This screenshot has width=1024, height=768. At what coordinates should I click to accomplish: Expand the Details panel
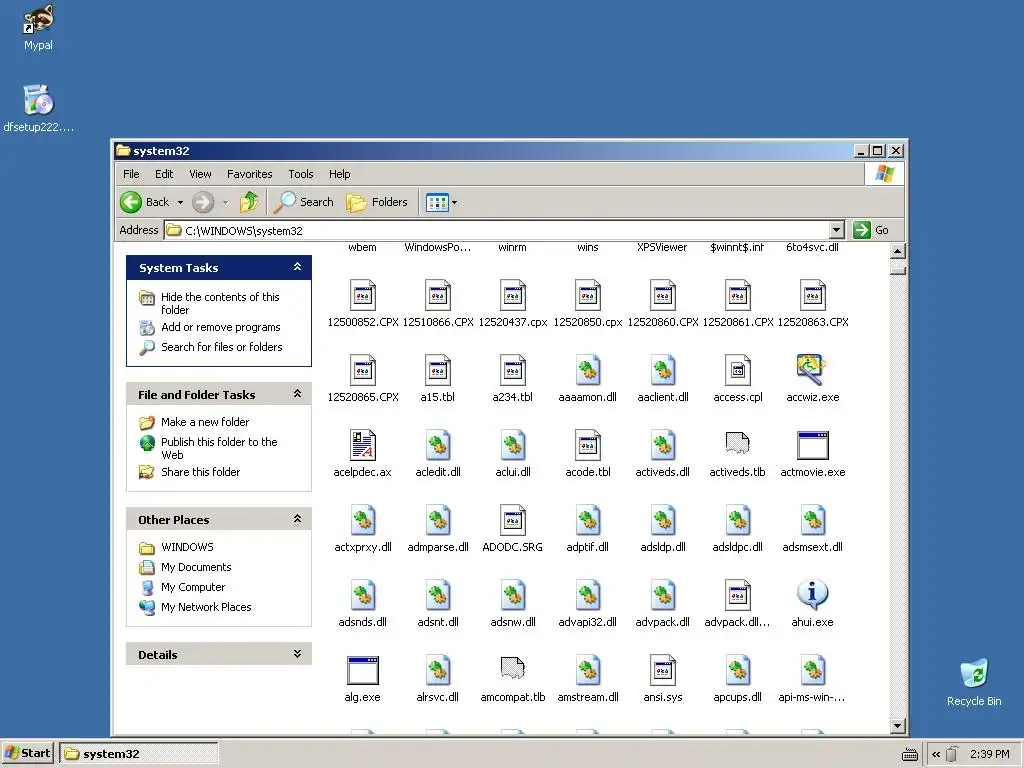point(297,654)
